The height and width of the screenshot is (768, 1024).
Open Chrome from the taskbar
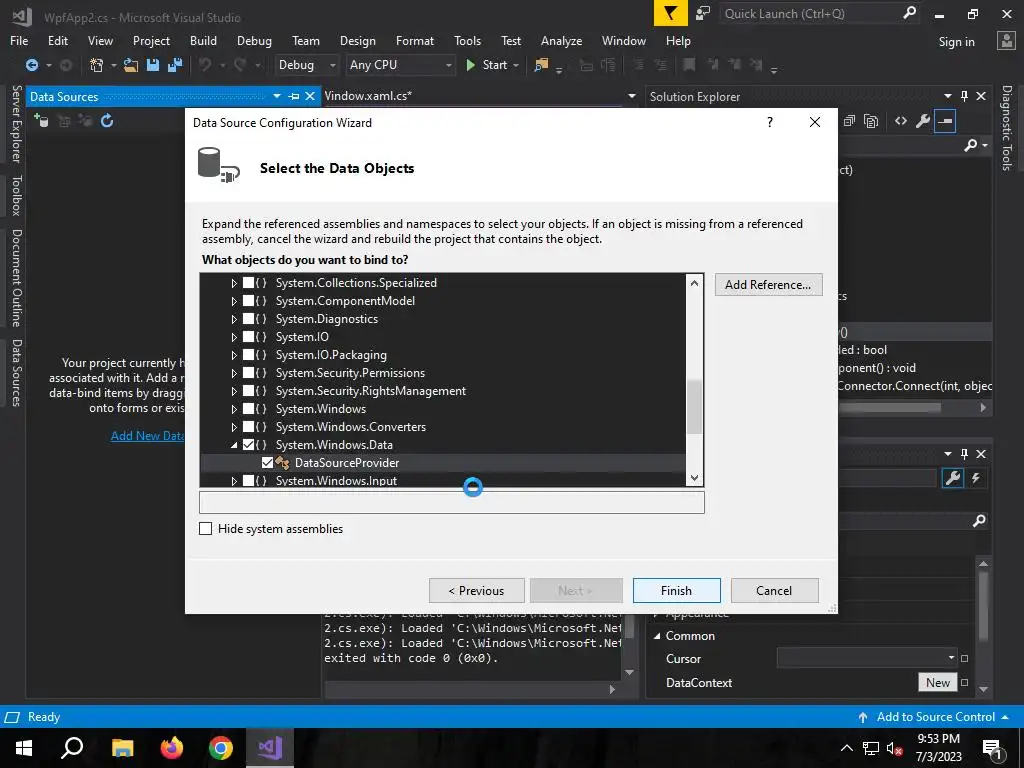click(221, 748)
